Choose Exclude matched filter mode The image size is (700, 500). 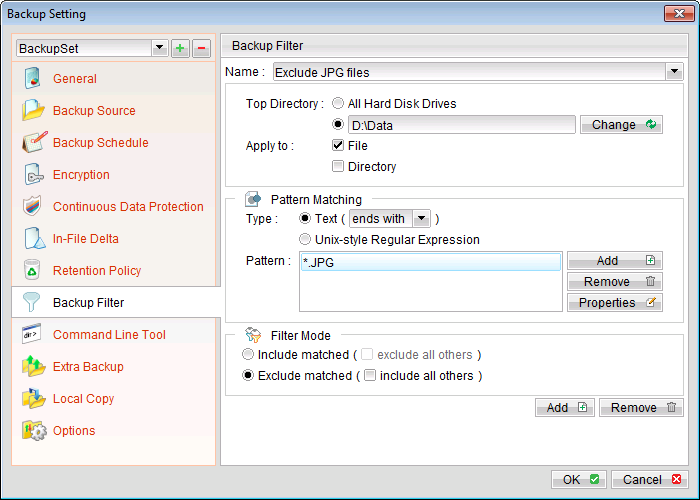click(x=248, y=375)
